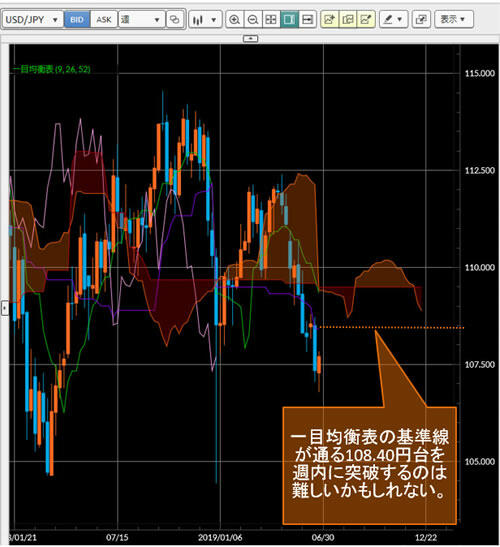Select the BID price toggle

(77, 20)
